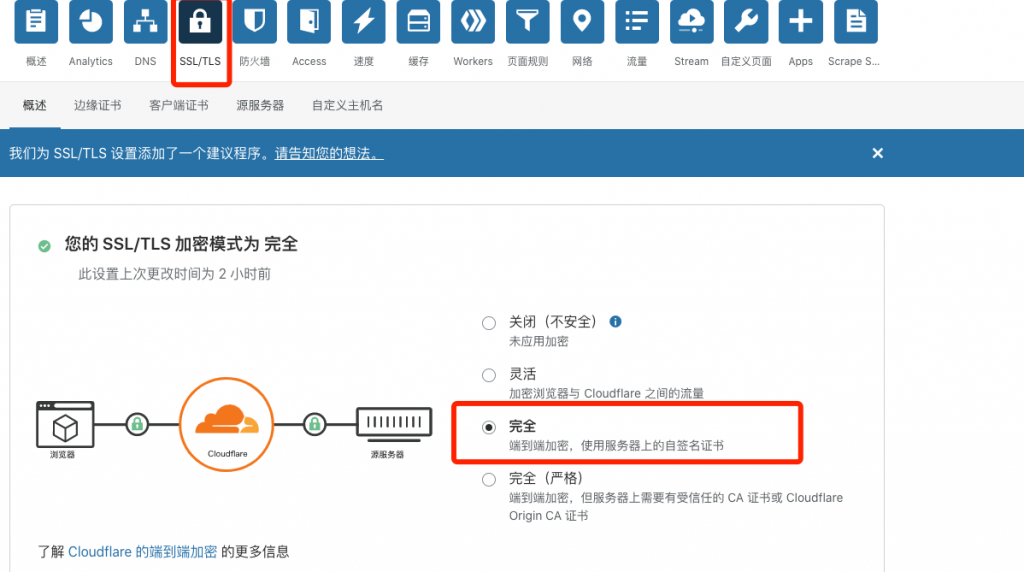Viewport: 1024px width, 572px height.
Task: Open the 防火墙 firewall shield icon
Action: [x=254, y=22]
